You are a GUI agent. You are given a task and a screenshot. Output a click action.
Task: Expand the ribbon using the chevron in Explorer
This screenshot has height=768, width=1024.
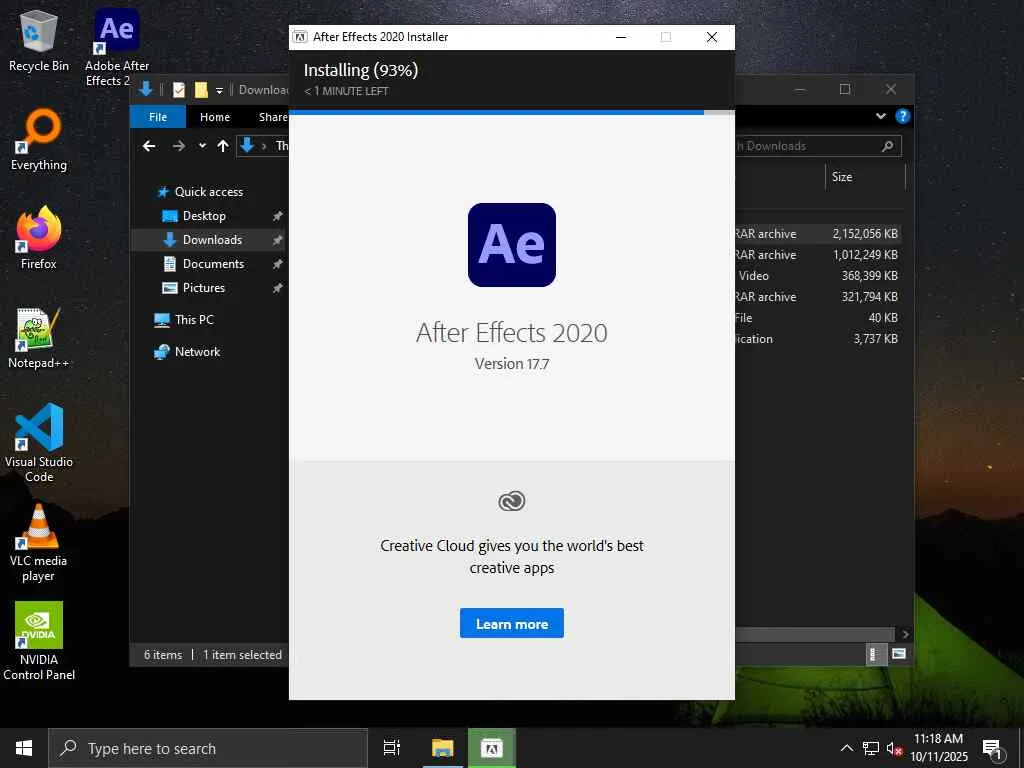880,116
